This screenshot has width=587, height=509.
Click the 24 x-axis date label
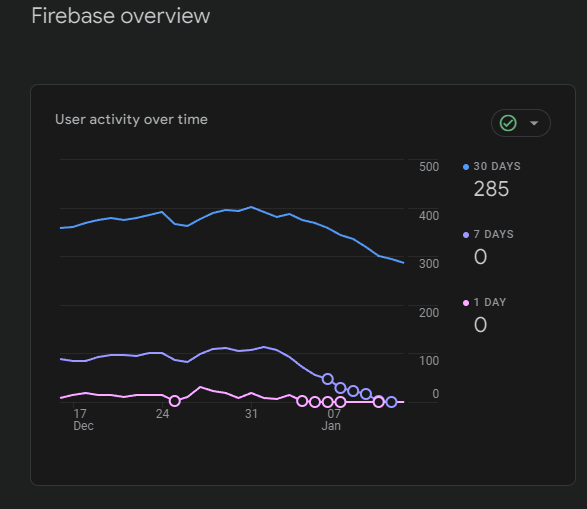162,414
